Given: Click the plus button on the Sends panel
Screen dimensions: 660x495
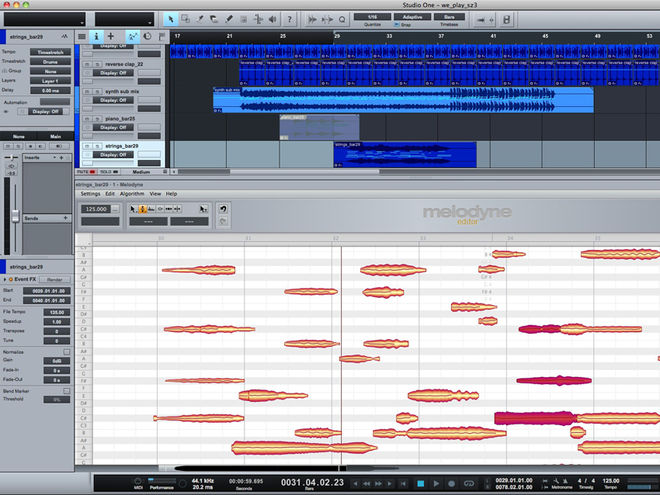Looking at the screenshot, I should [66, 218].
